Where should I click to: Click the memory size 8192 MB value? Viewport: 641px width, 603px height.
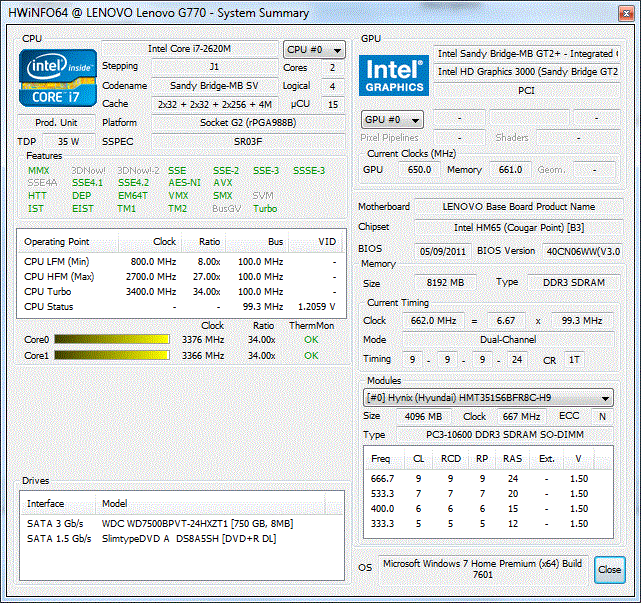tap(445, 283)
